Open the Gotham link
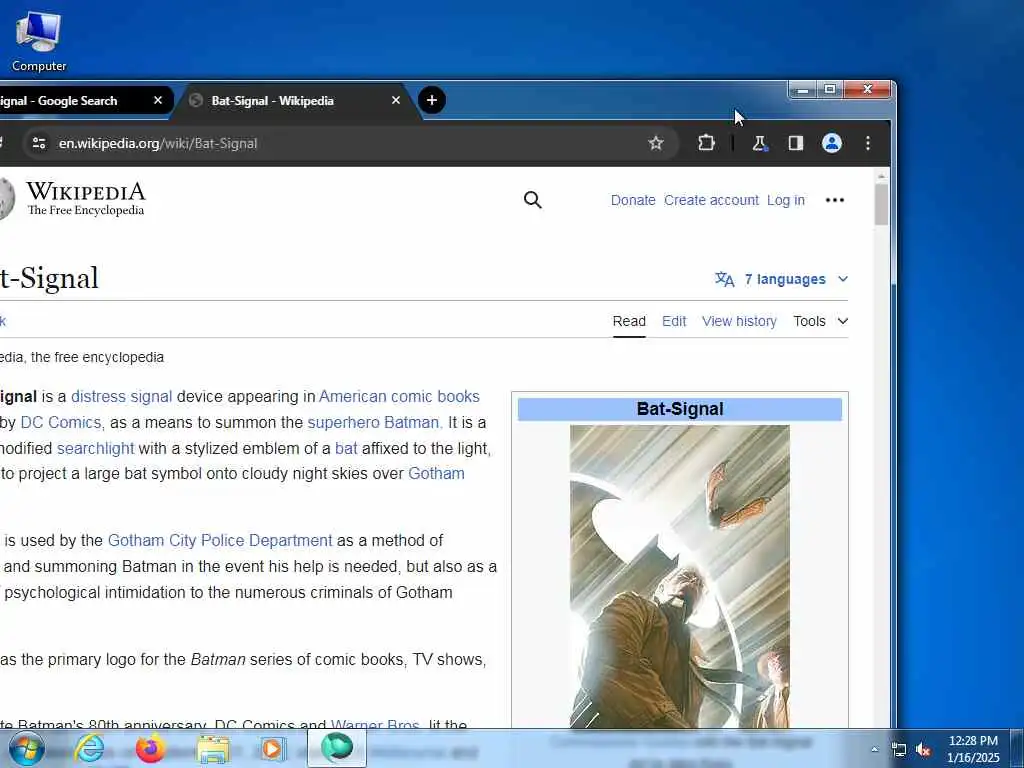Screen dimensions: 1024x768 click(x=436, y=473)
